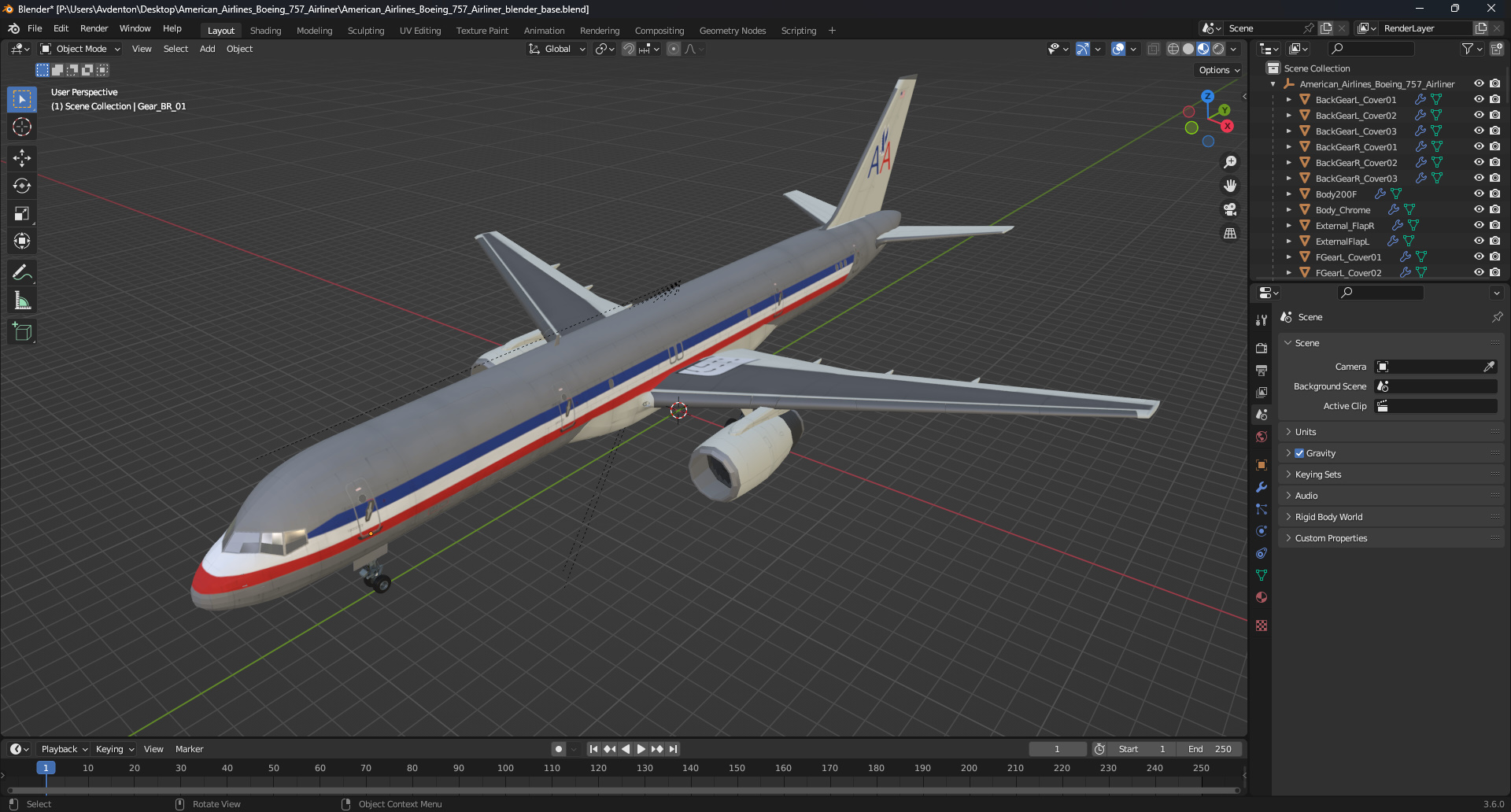
Task: Open the Texture properties tab
Action: (1262, 626)
